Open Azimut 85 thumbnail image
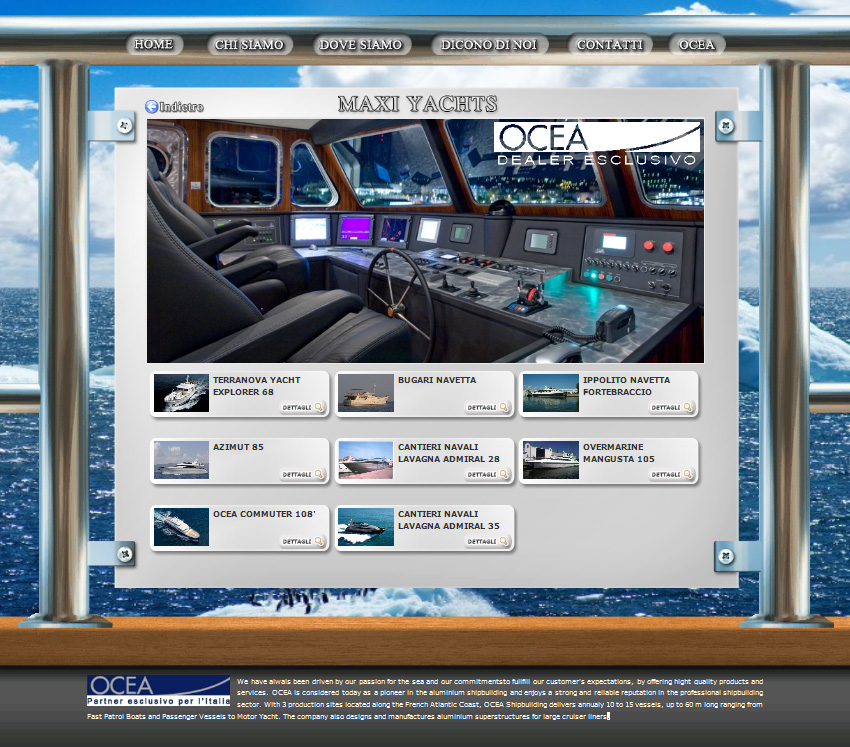 click(181, 460)
